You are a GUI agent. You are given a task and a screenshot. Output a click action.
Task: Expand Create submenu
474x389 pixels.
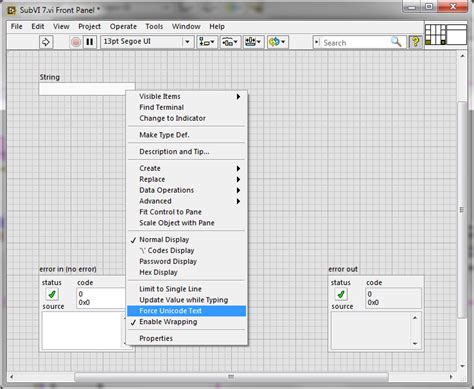(x=187, y=168)
